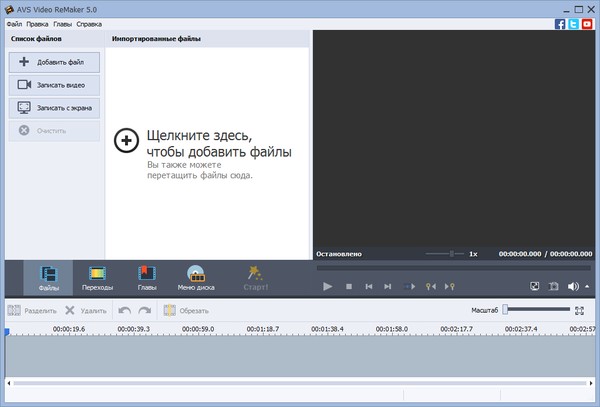The height and width of the screenshot is (407, 600).
Task: Open the Facebook page icon
Action: coord(560,23)
